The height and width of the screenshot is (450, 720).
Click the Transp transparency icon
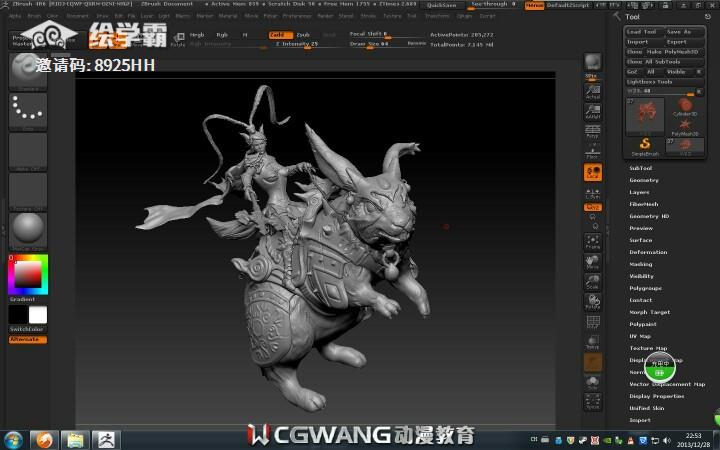pos(593,343)
